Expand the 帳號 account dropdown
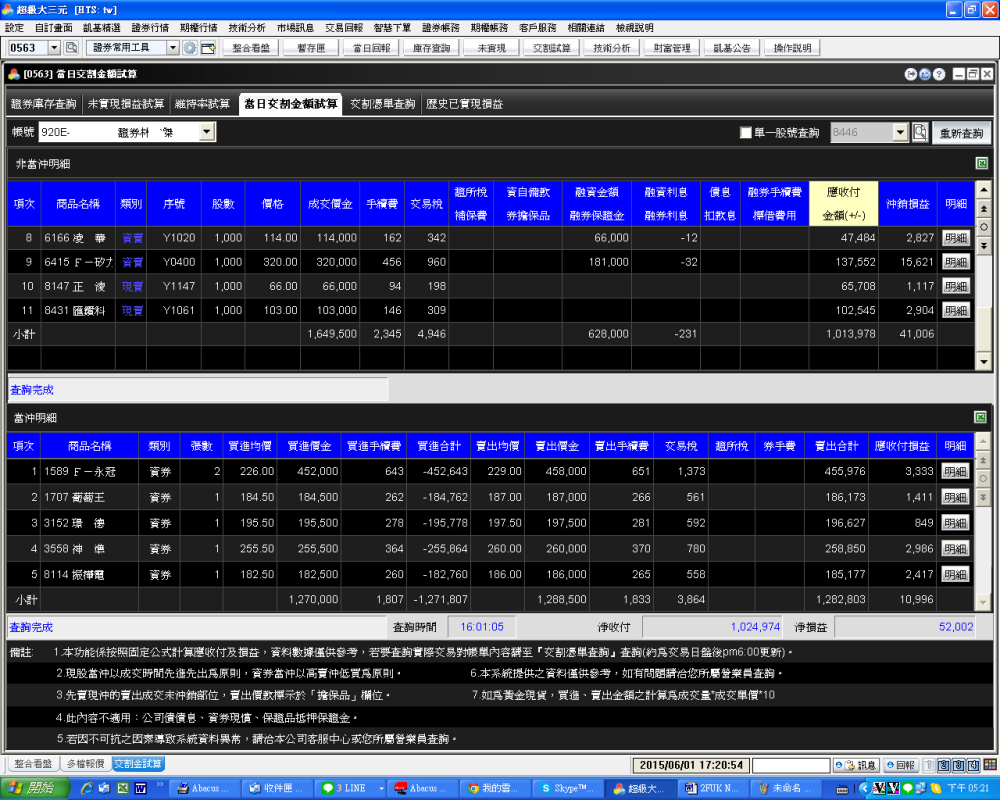1000x800 pixels. [x=207, y=132]
